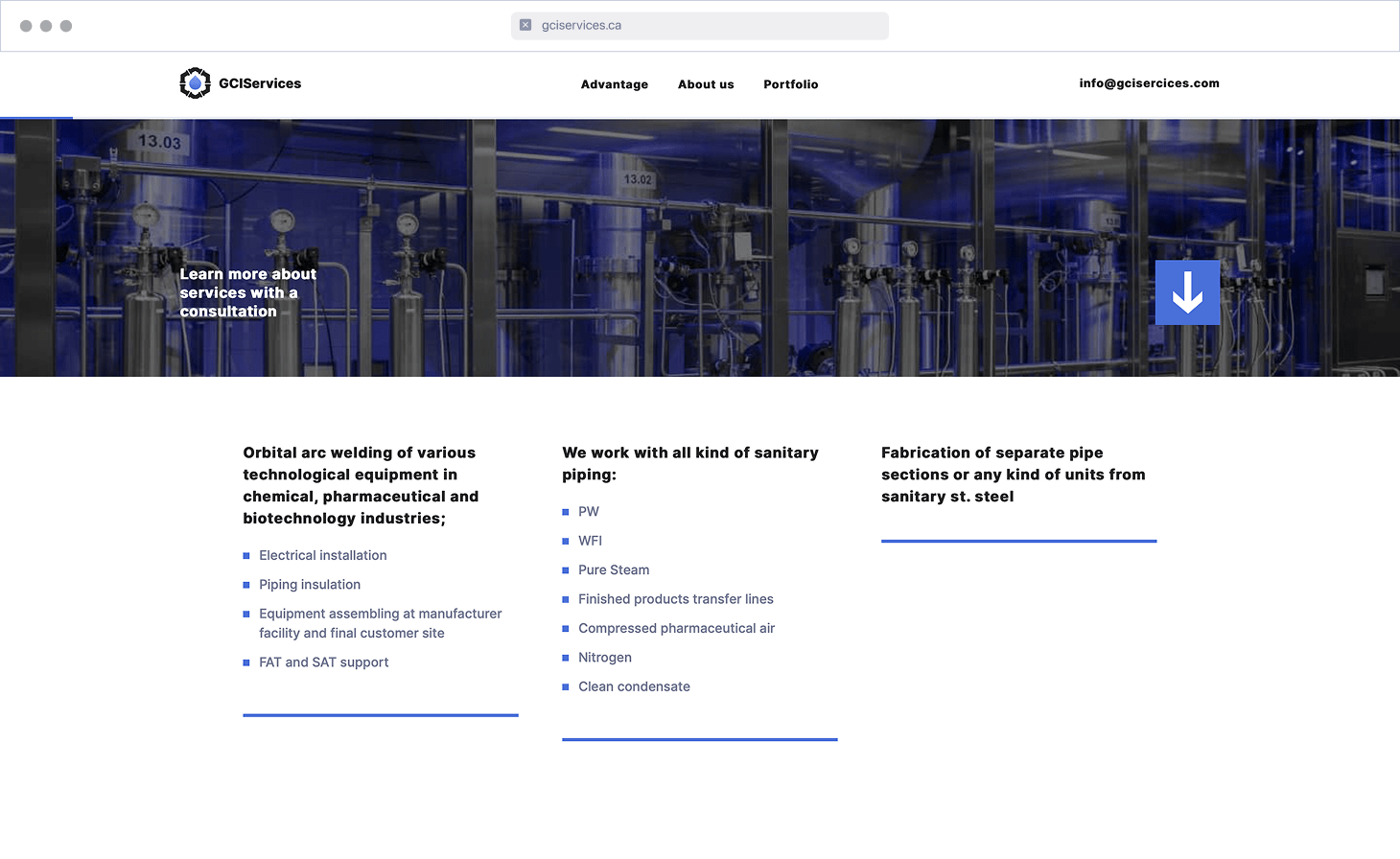Image resolution: width=1400 pixels, height=859 pixels.
Task: Click the GCIServices gear logo icon
Action: pos(195,83)
